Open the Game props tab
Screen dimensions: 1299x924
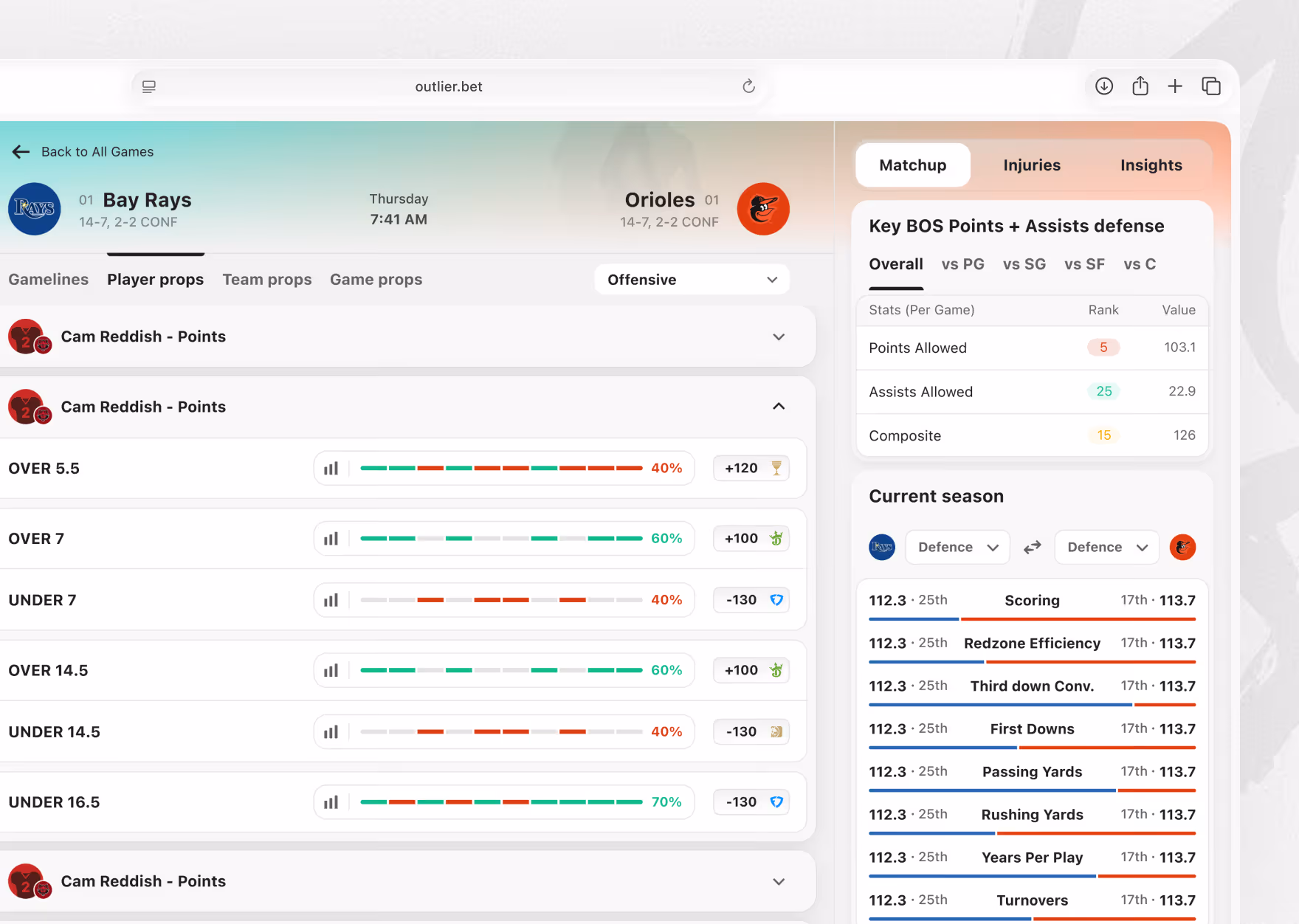tap(376, 280)
